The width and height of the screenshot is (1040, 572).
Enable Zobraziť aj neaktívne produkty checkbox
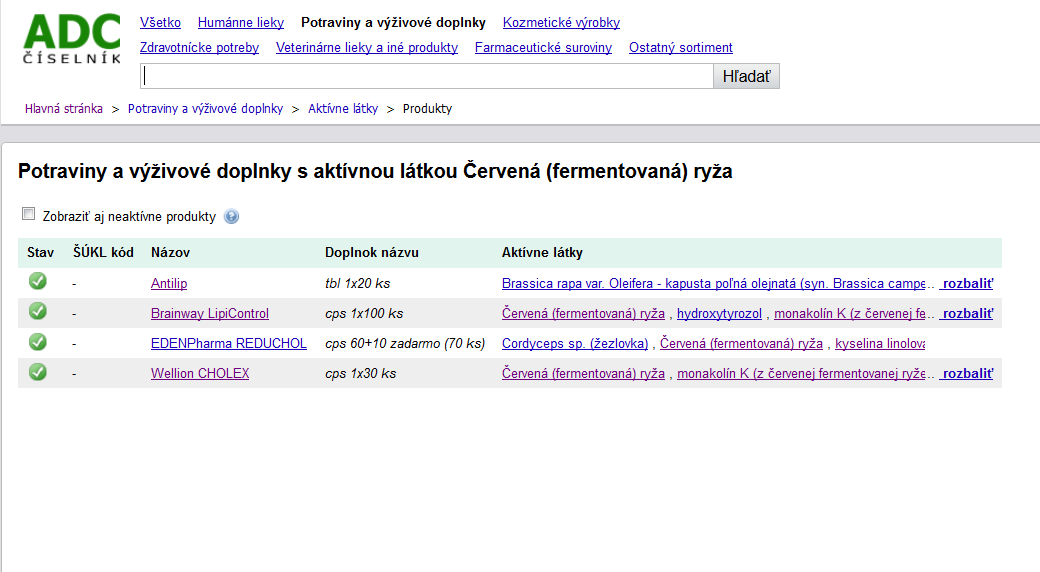tap(29, 214)
